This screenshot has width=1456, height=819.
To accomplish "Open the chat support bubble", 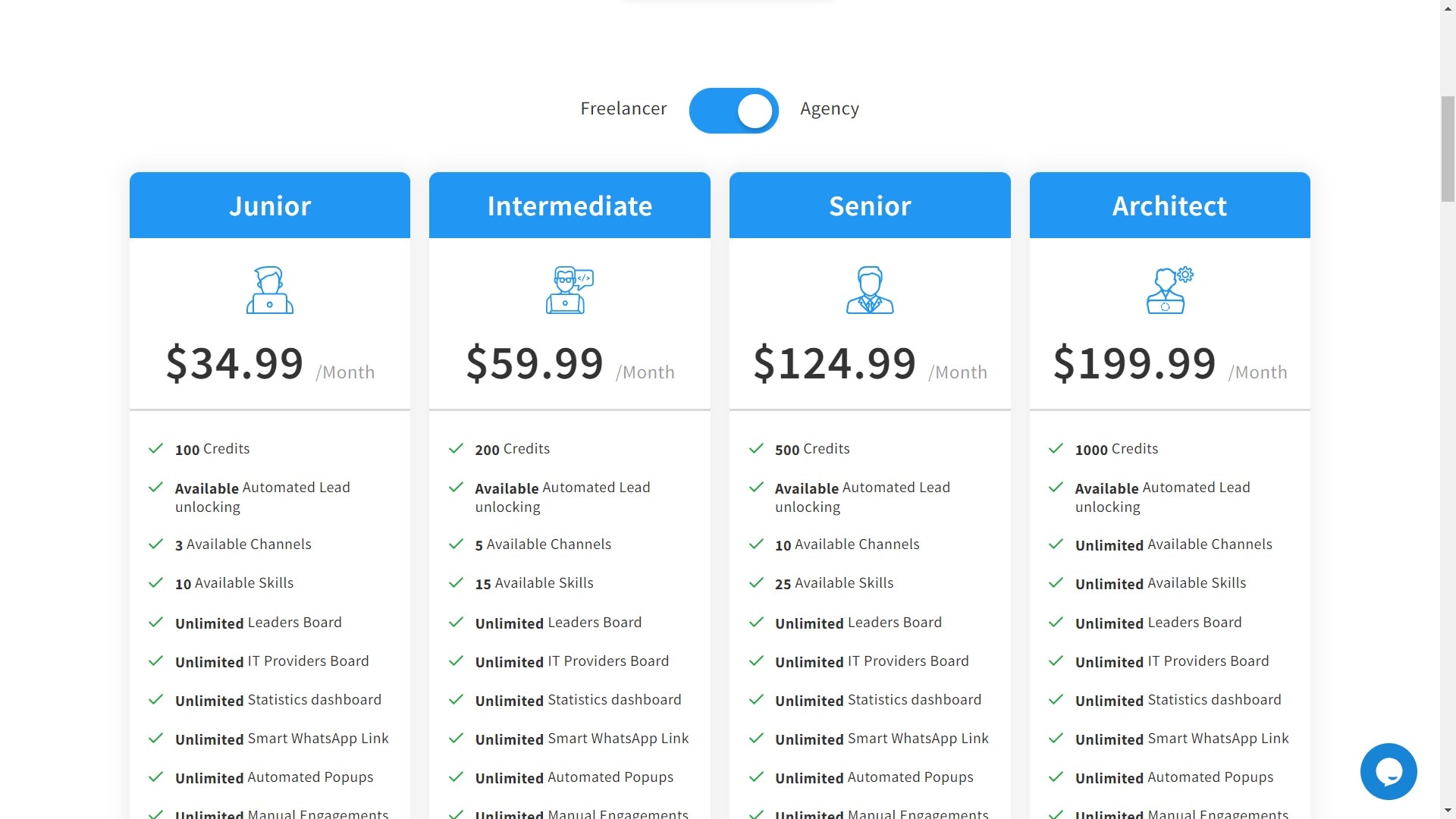I will pos(1388,771).
